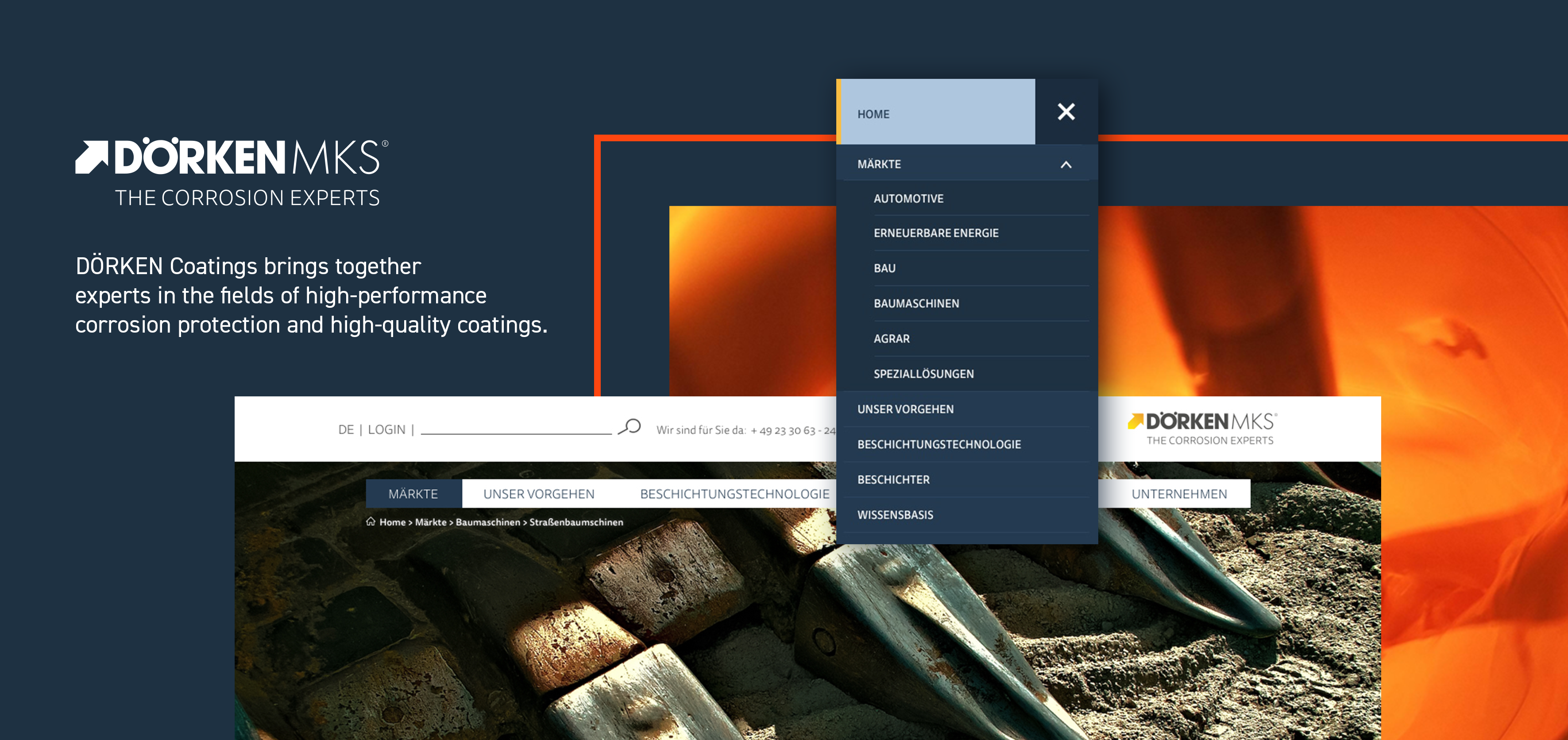Click the LOGIN link
Image resolution: width=1568 pixels, height=740 pixels.
click(x=386, y=430)
